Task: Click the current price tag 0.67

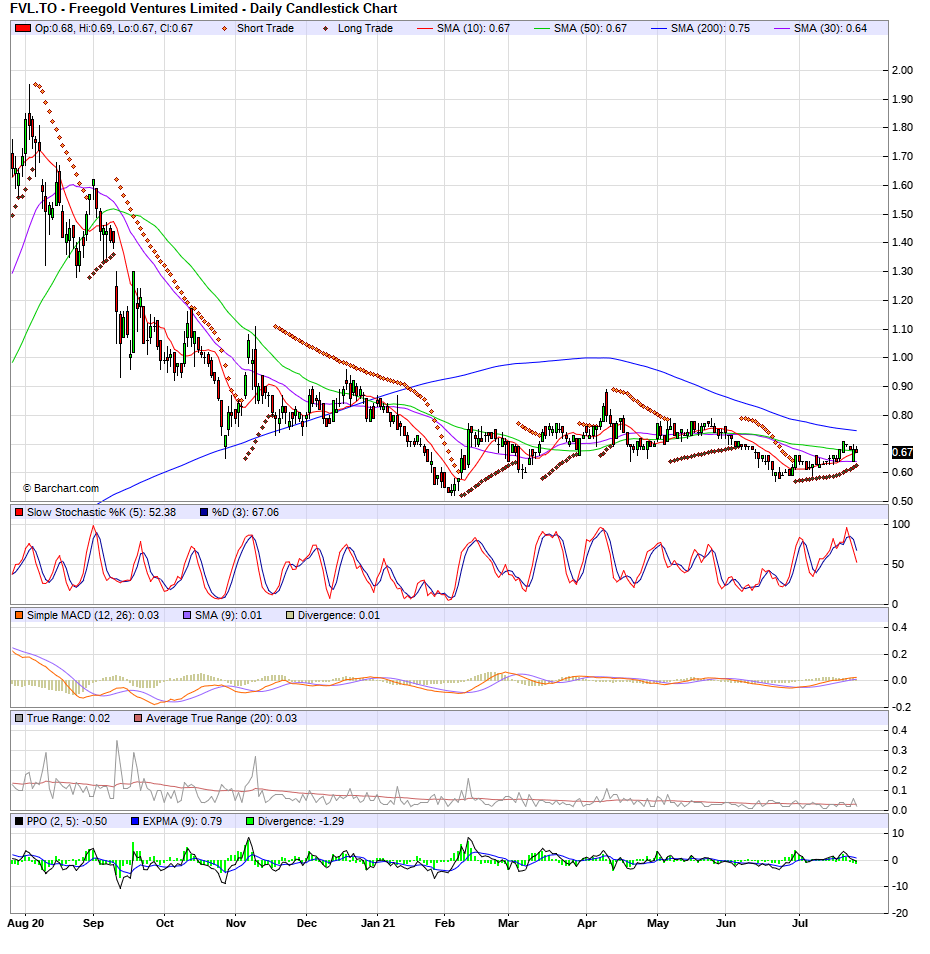Action: click(x=902, y=452)
